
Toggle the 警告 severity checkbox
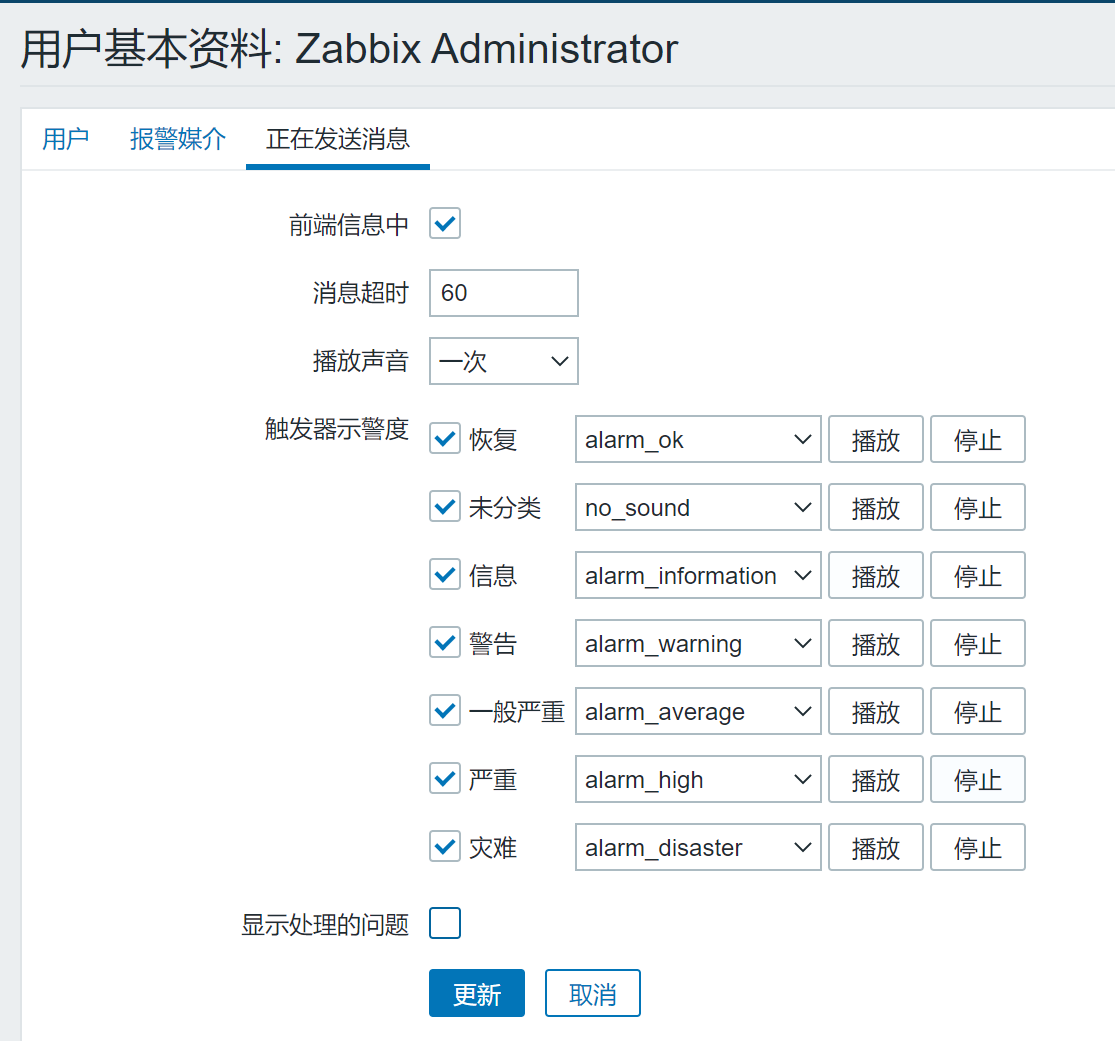(445, 643)
